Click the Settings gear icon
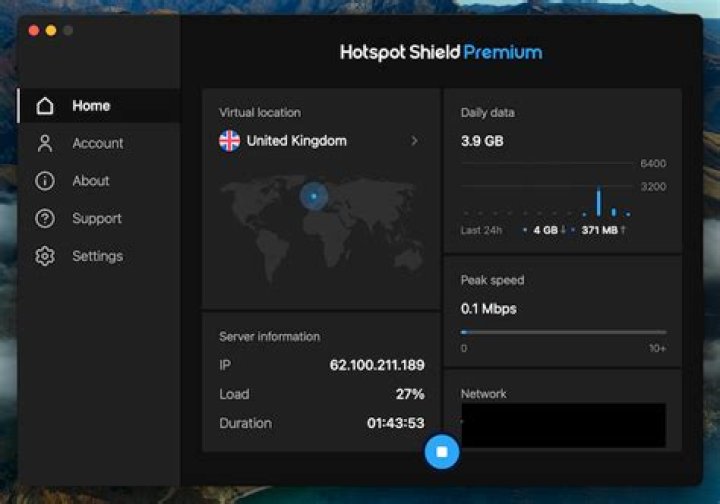 click(44, 256)
